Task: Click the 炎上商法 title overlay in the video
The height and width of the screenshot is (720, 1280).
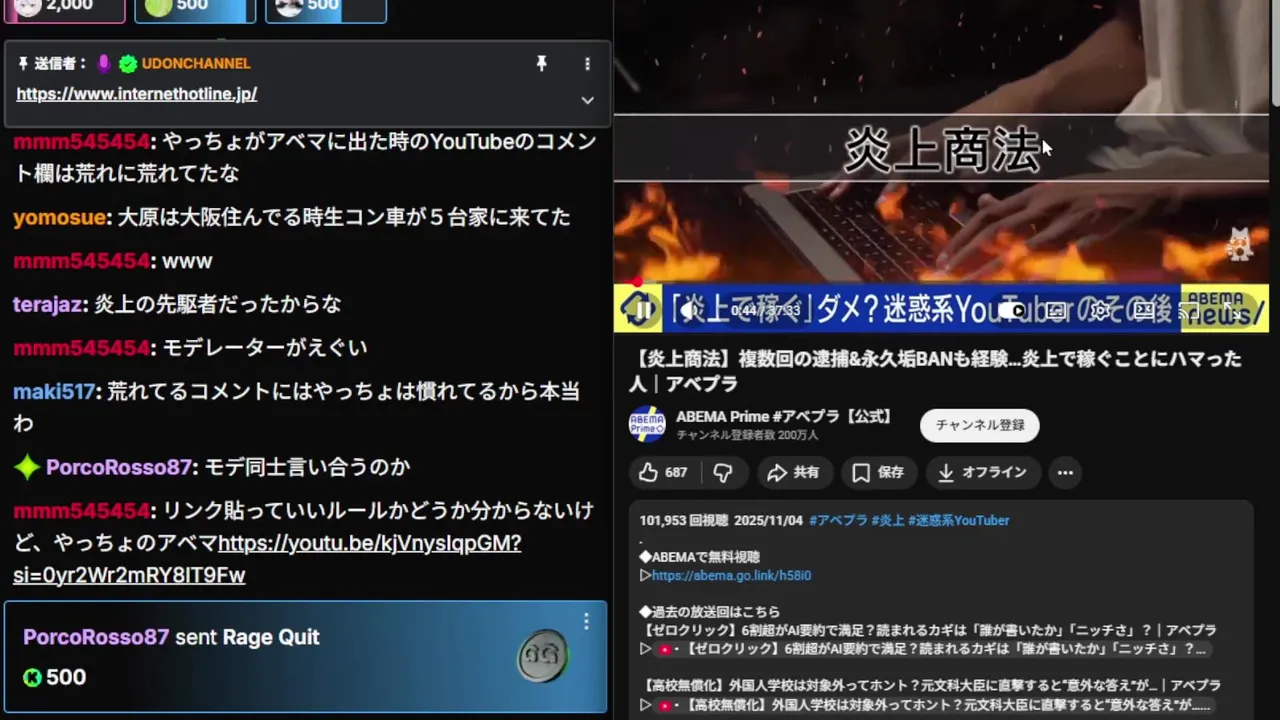Action: (x=942, y=150)
